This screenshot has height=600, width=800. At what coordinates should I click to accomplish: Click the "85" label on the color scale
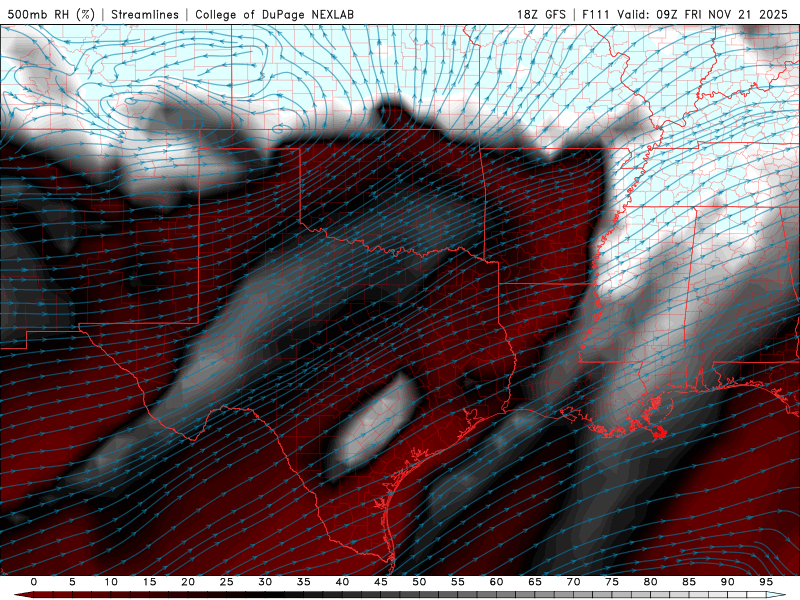689,582
